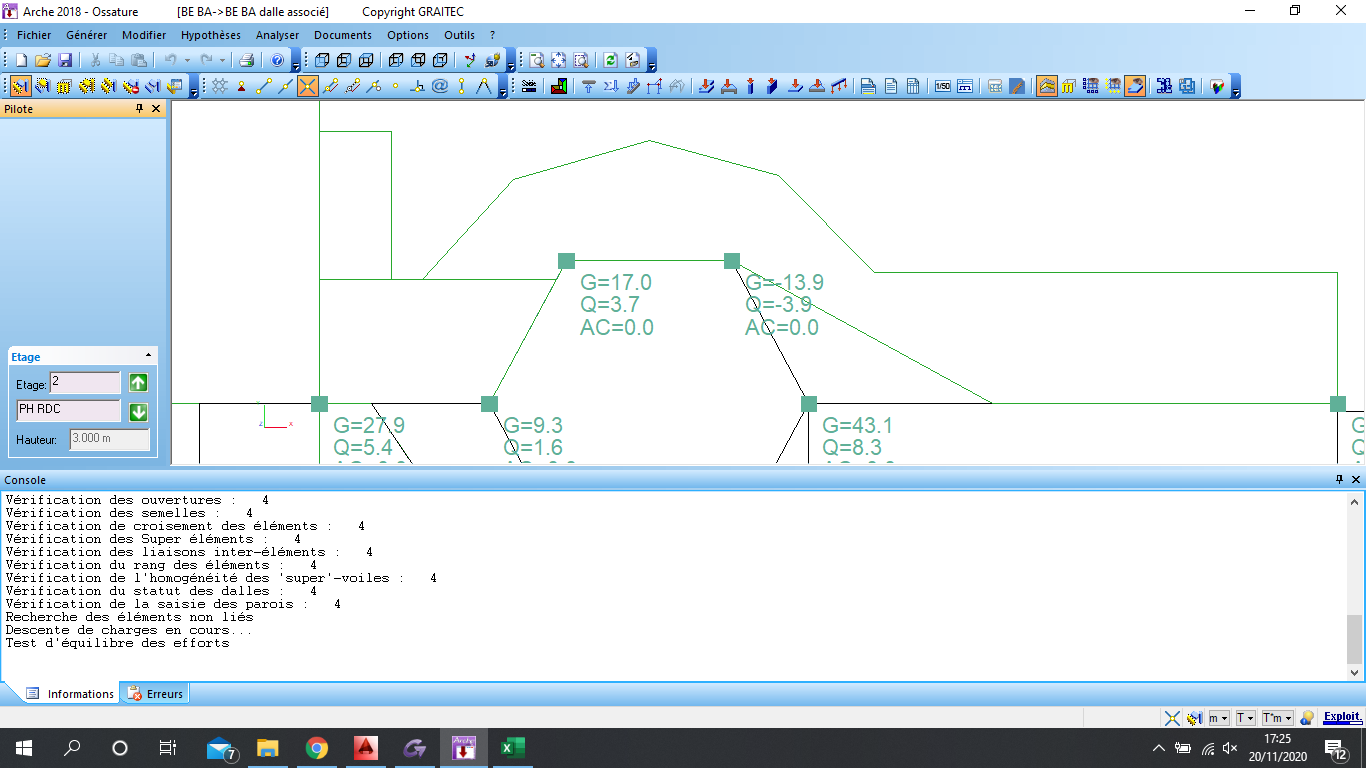
Task: Click the Hauteur 3.000 m field
Action: (x=110, y=439)
